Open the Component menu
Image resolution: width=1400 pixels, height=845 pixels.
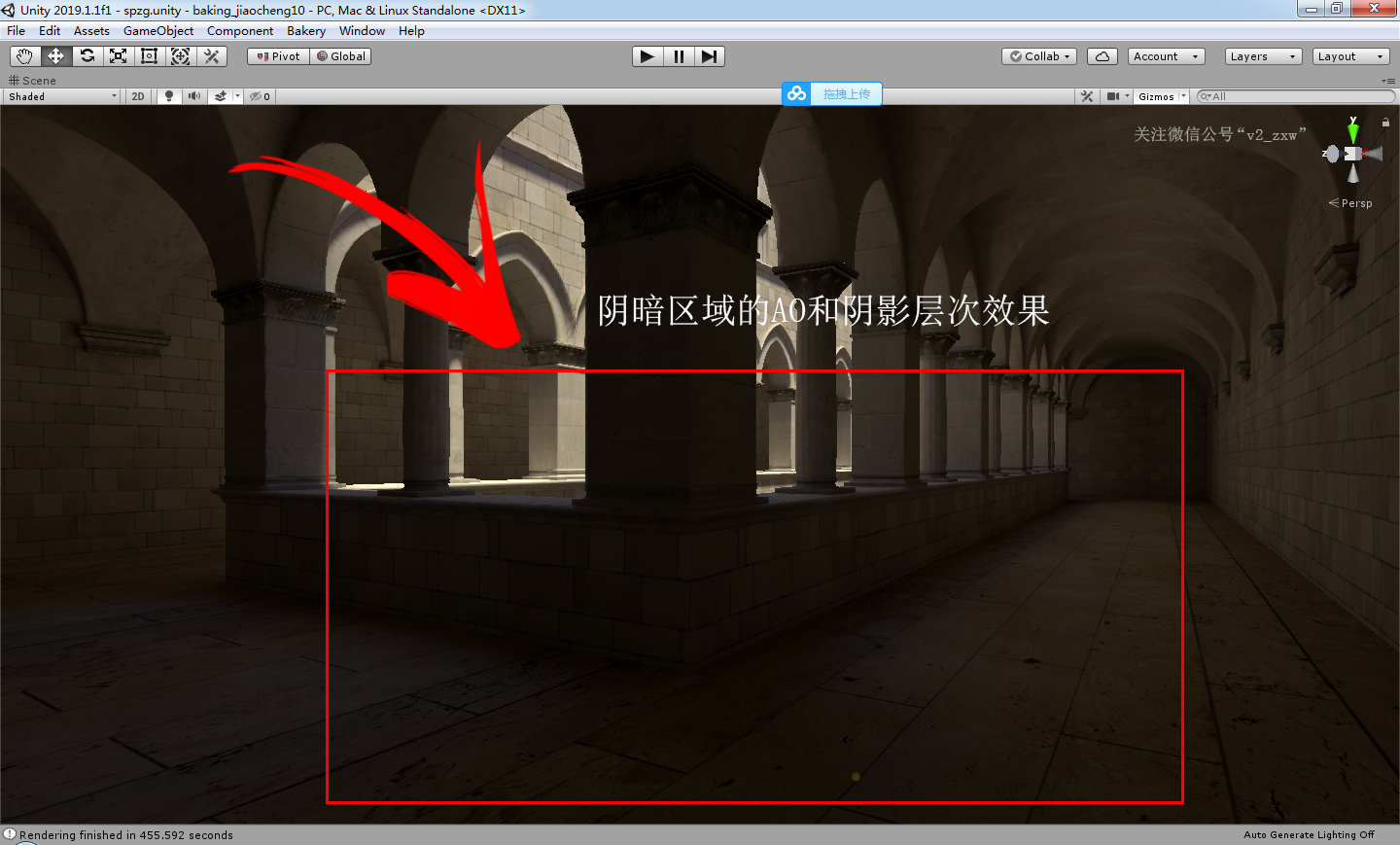pyautogui.click(x=240, y=31)
